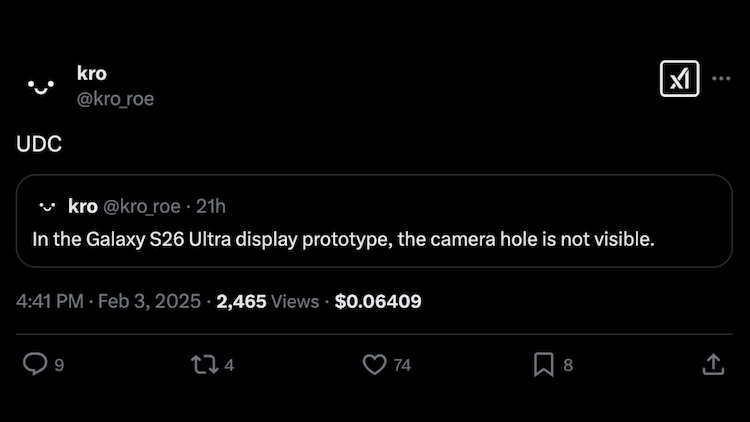View the "2,465 Views" analytics
Screen dimensions: 750x422
coord(267,301)
